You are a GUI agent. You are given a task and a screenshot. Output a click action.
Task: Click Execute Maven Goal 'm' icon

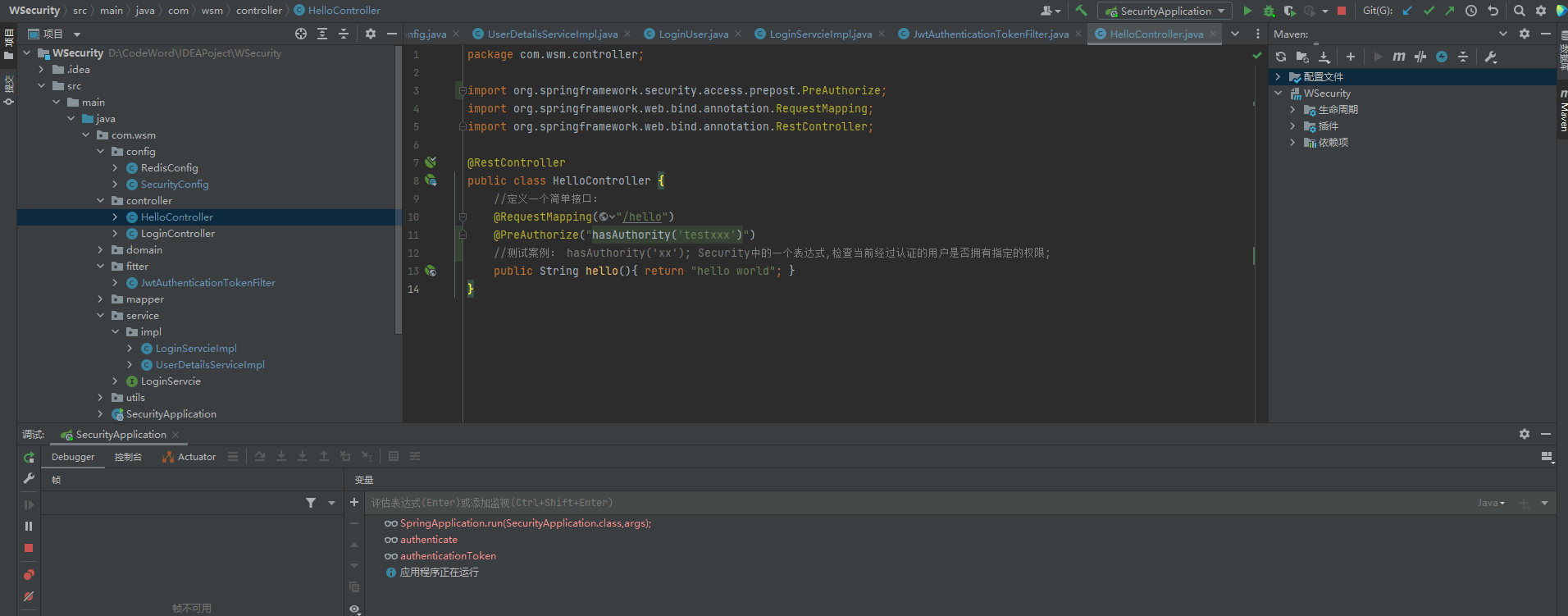coord(1399,57)
